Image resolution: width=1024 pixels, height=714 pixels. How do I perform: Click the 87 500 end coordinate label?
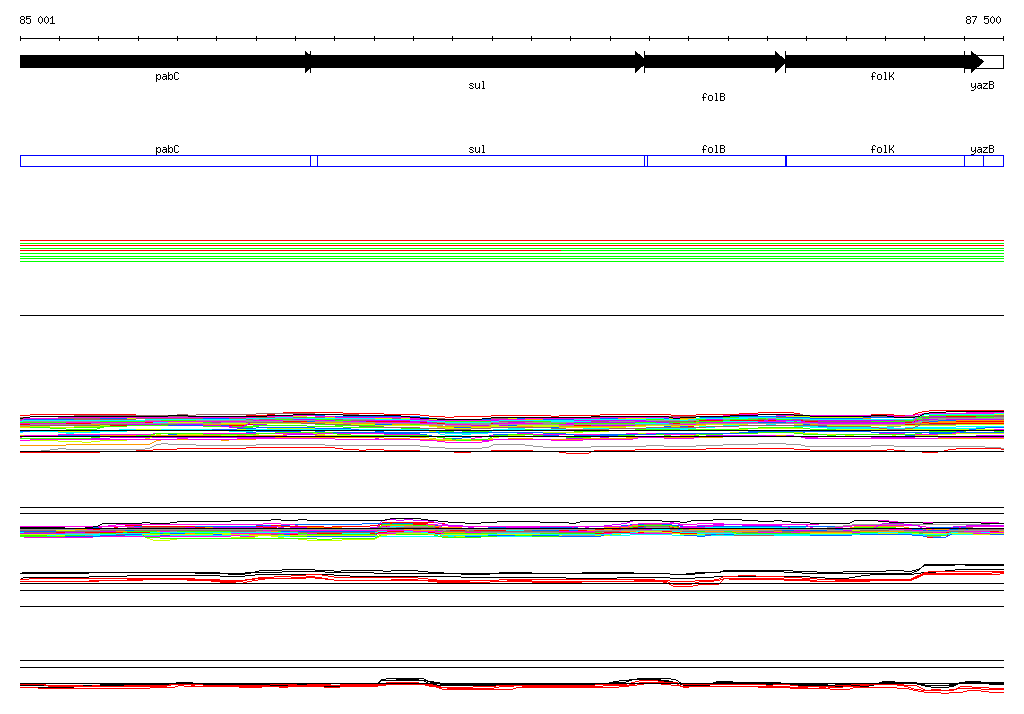click(x=983, y=20)
